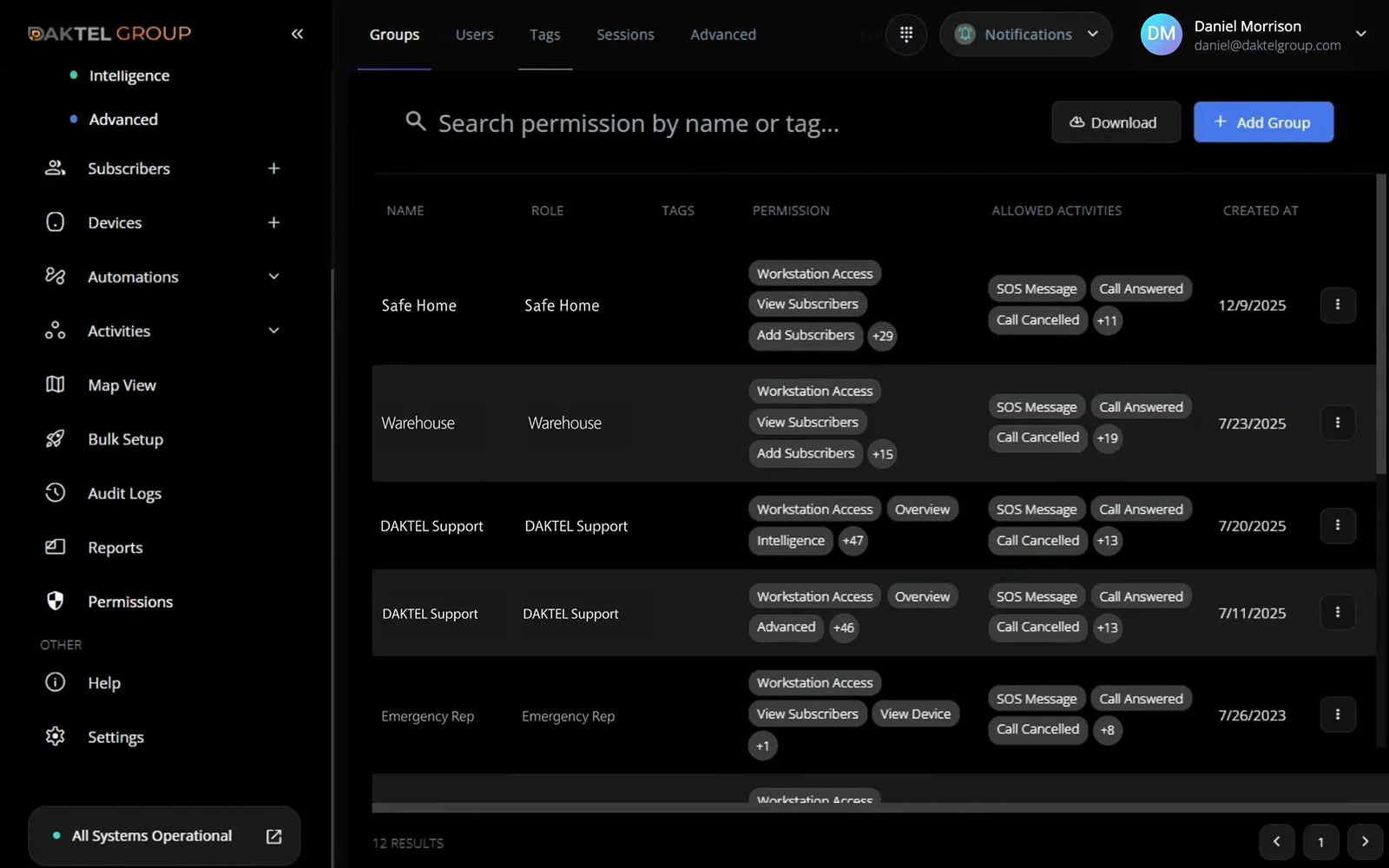1389x868 pixels.
Task: Click the Reports sidebar icon
Action: coord(55,547)
